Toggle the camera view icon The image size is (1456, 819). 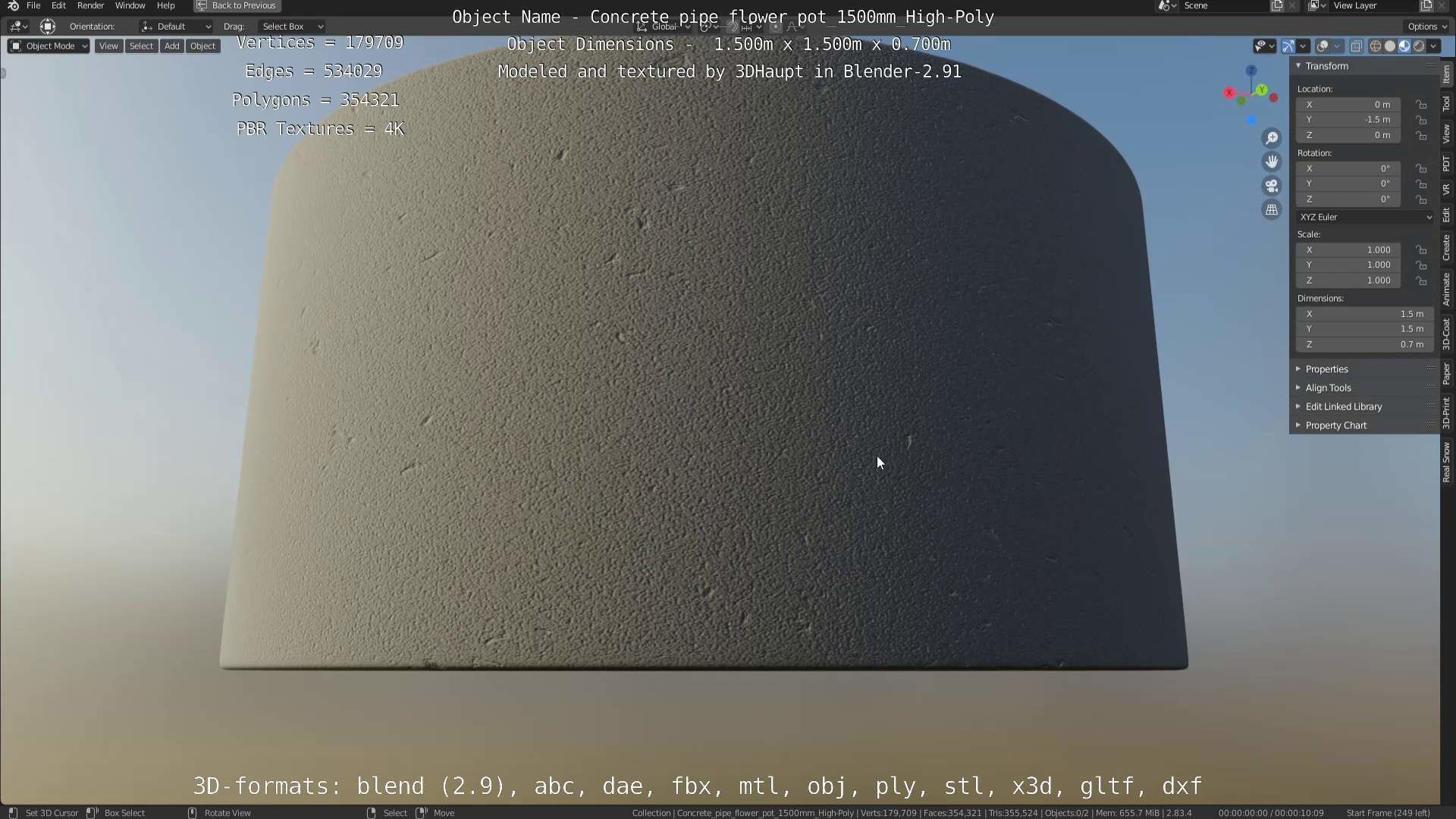(x=1272, y=186)
